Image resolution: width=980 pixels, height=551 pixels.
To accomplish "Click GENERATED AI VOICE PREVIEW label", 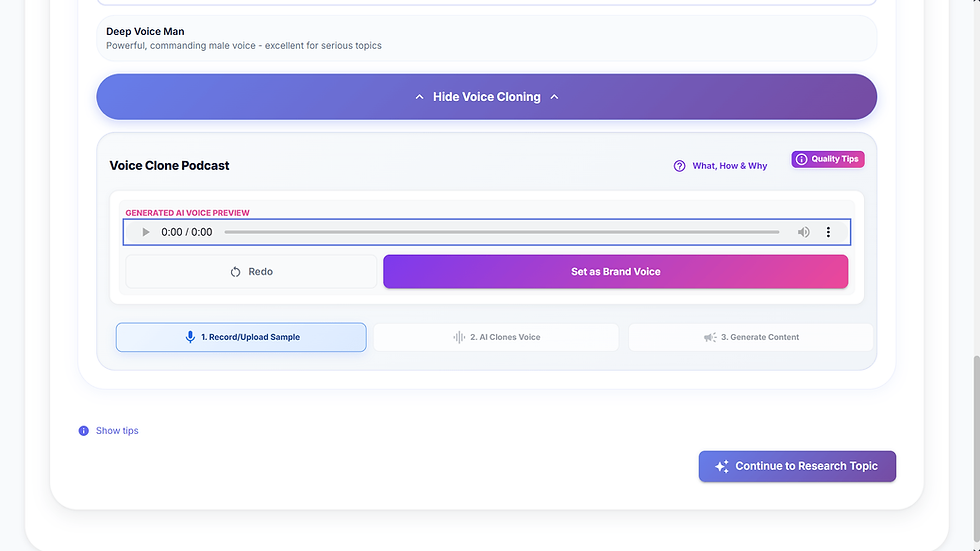I will point(188,213).
